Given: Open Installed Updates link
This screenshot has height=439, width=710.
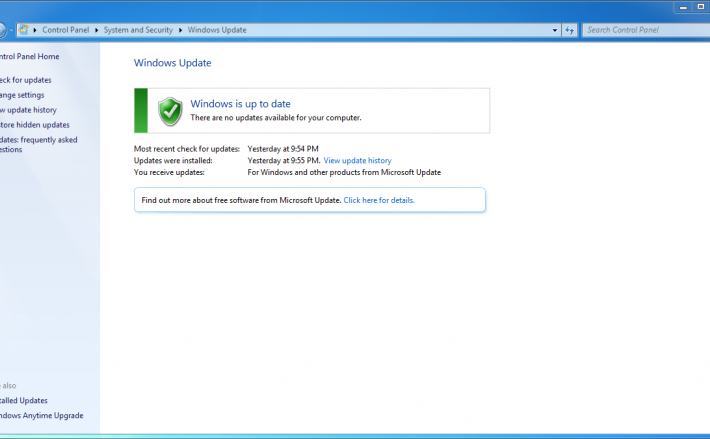Looking at the screenshot, I should click(24, 401).
